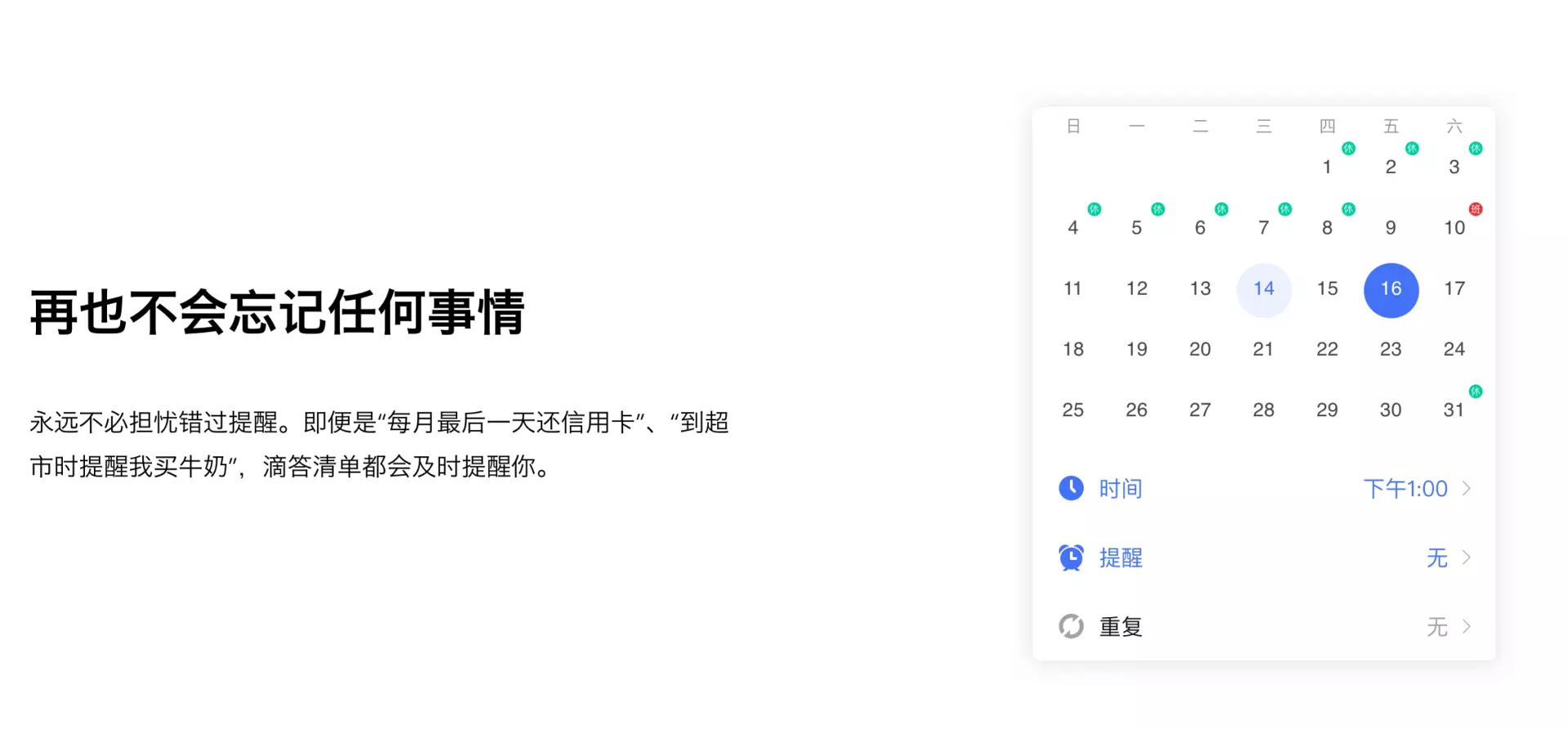This screenshot has height=729, width=1568.
Task: Click the 五 weekday header
Action: 1391,126
